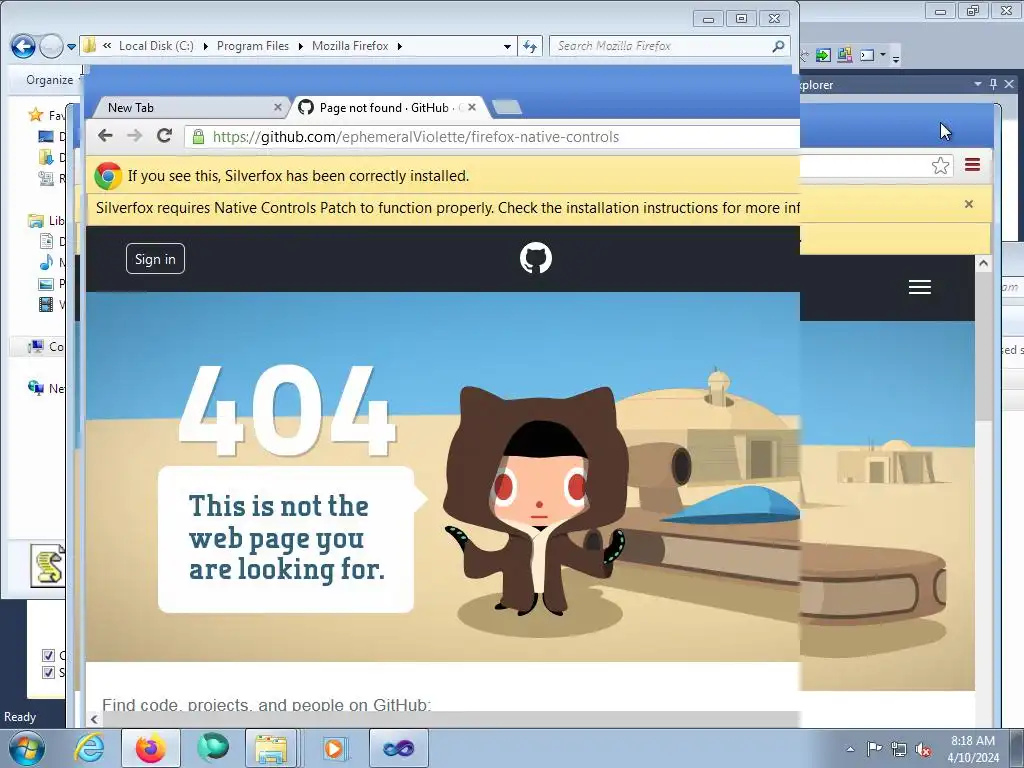Select Program Files in the address breadcrumb
The height and width of the screenshot is (768, 1024).
pyautogui.click(x=253, y=46)
